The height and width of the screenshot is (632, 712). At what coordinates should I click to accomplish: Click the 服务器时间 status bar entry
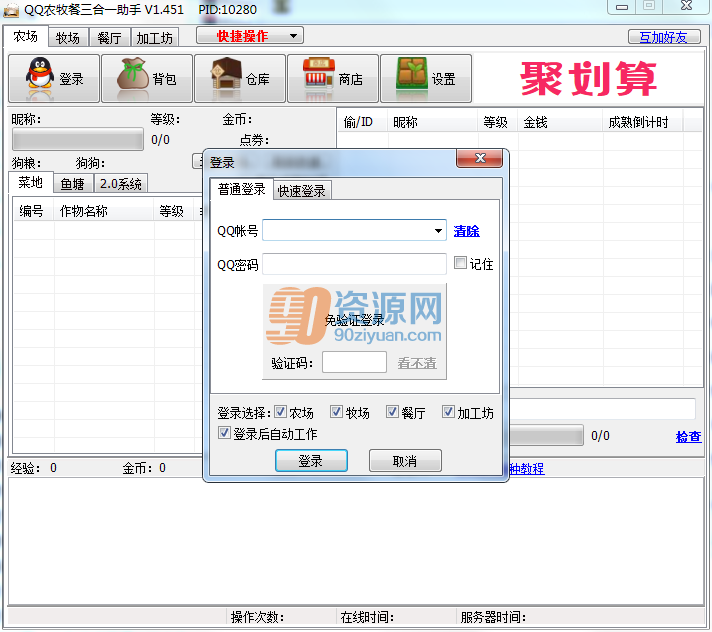[x=493, y=617]
